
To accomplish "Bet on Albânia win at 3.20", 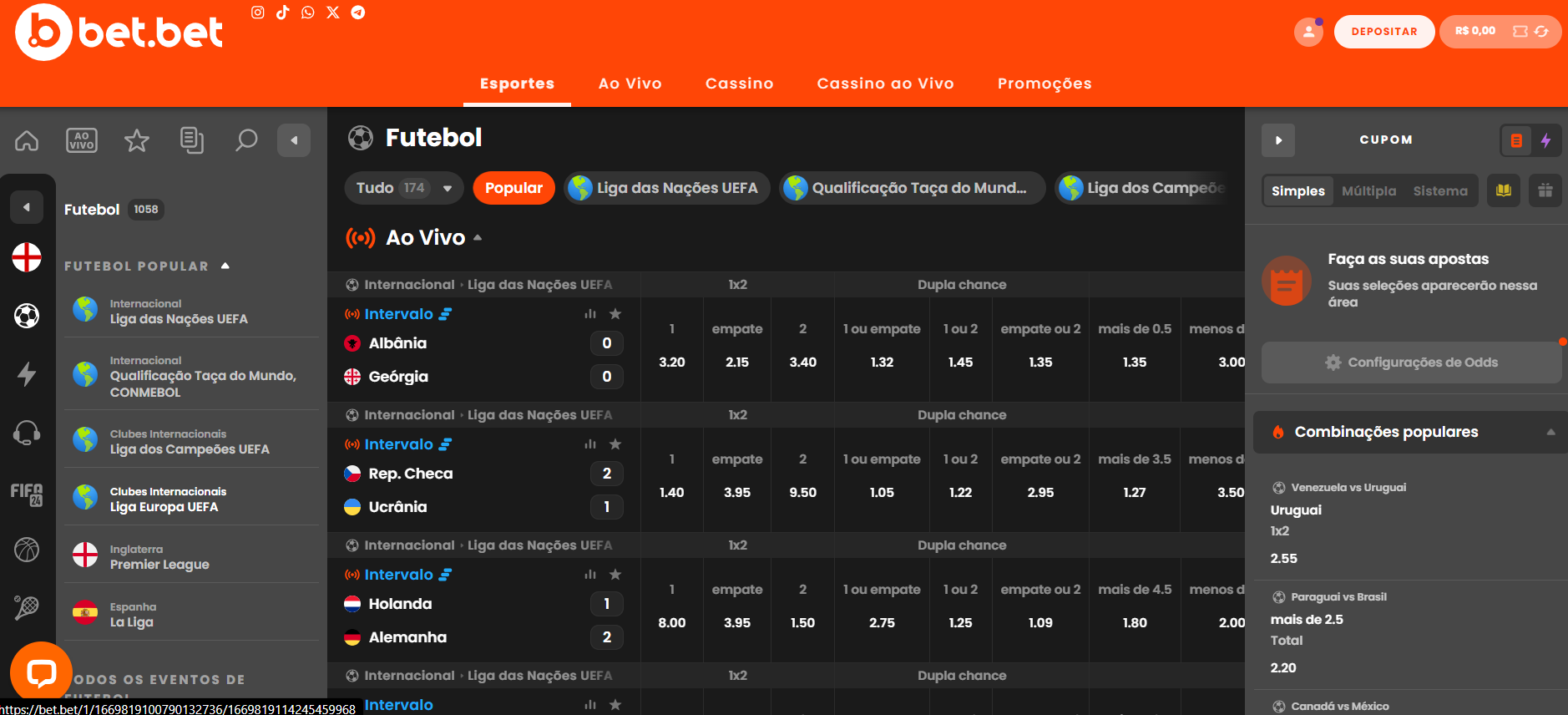I will pyautogui.click(x=672, y=363).
